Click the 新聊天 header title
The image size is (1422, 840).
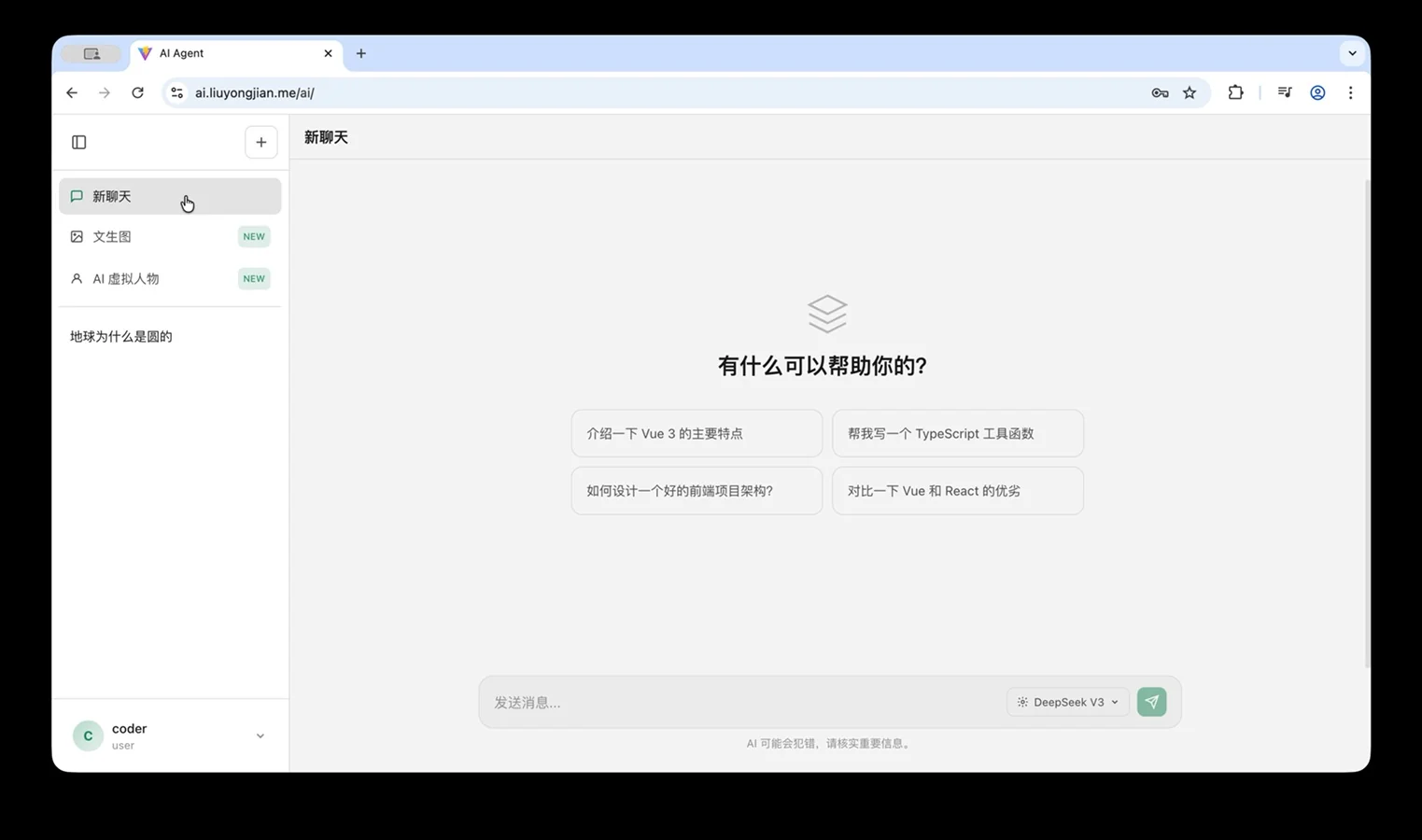coord(326,137)
